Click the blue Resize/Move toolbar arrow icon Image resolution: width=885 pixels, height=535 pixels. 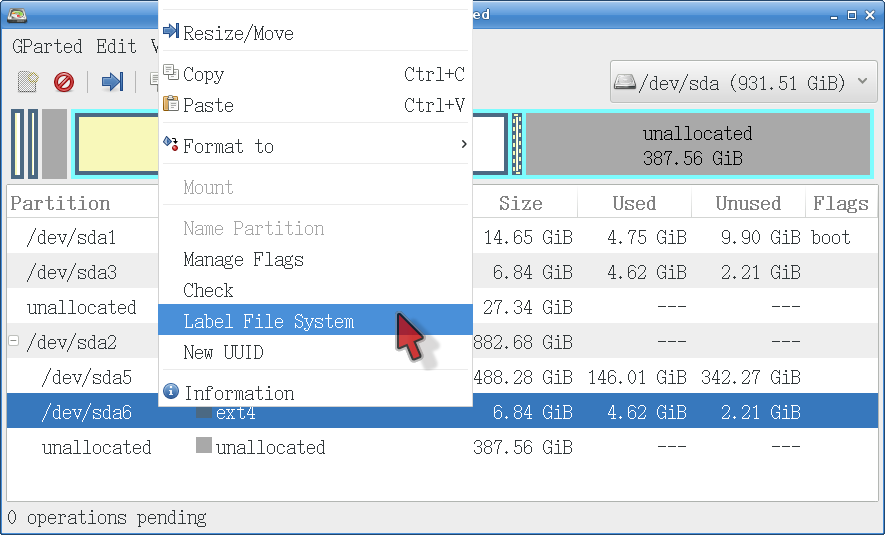(x=112, y=82)
